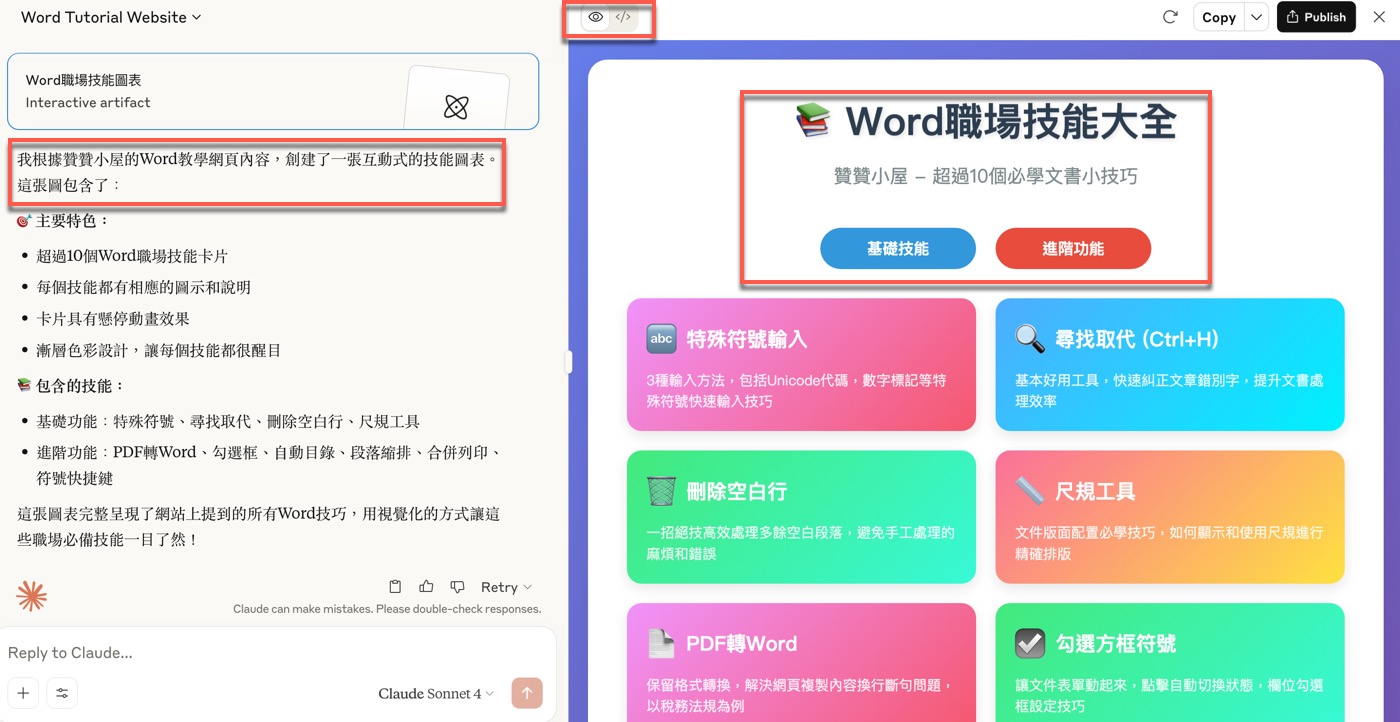Open the Word Tutorial Website chat title menu
This screenshot has height=722, width=1400.
[x=111, y=17]
